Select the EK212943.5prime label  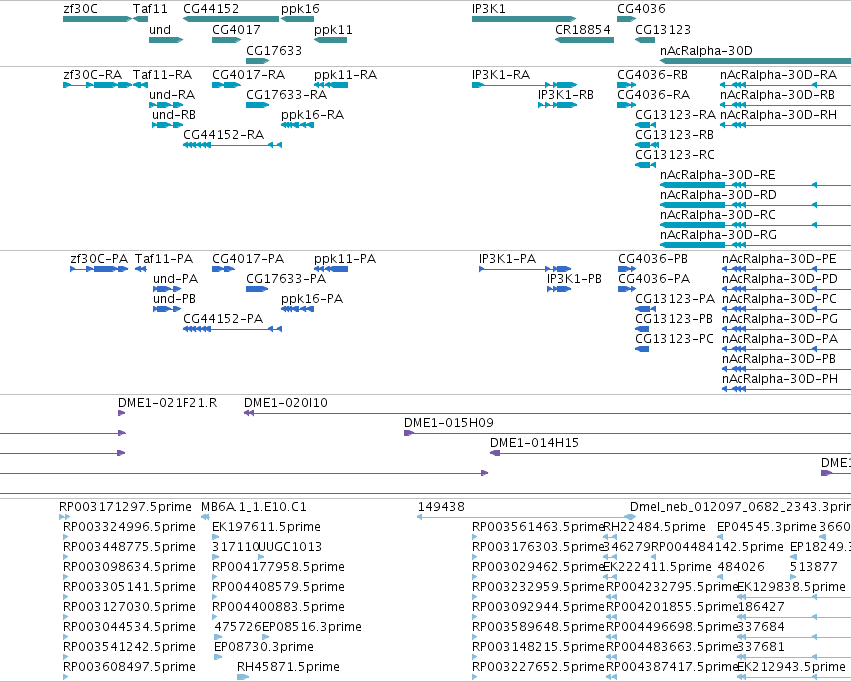click(x=791, y=667)
